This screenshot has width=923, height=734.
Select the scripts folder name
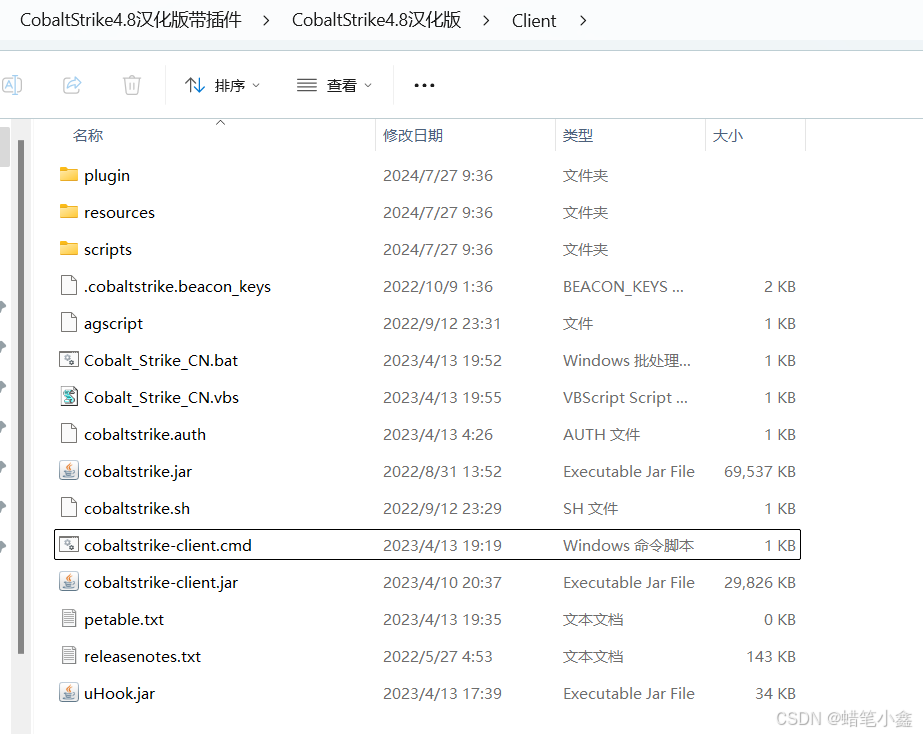coord(108,250)
